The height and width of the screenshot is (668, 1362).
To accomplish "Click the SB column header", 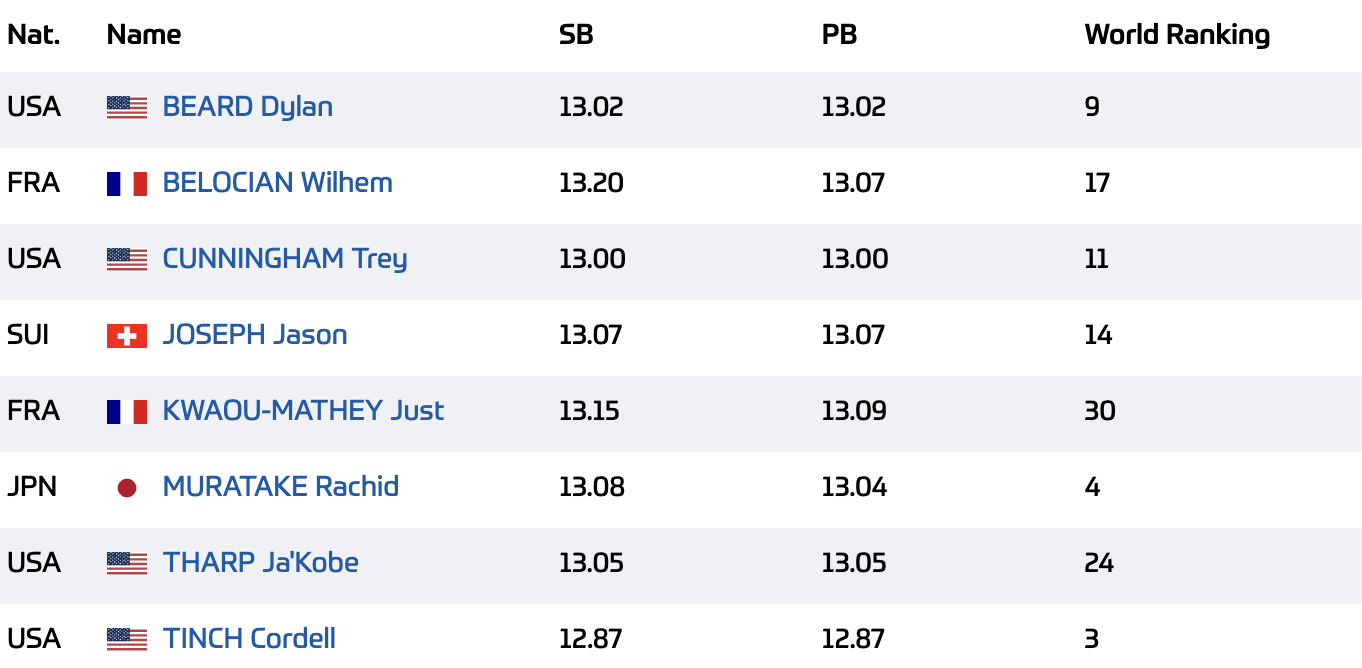I will tap(576, 35).
